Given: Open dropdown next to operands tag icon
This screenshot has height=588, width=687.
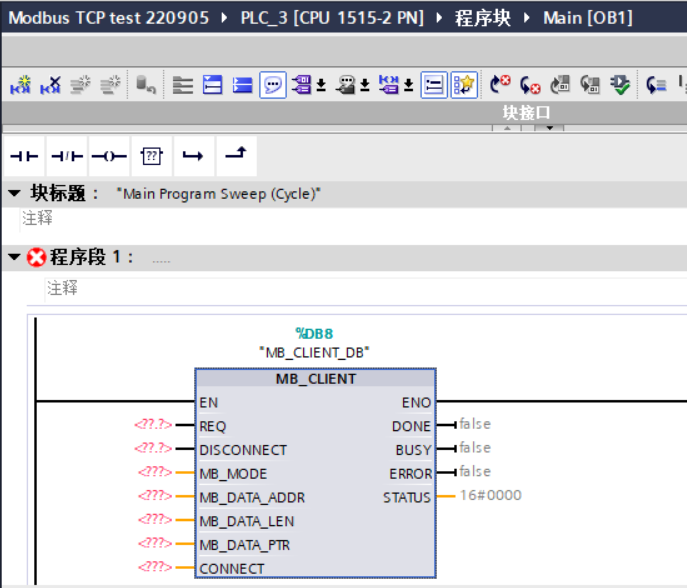Looking at the screenshot, I should pos(321,85).
